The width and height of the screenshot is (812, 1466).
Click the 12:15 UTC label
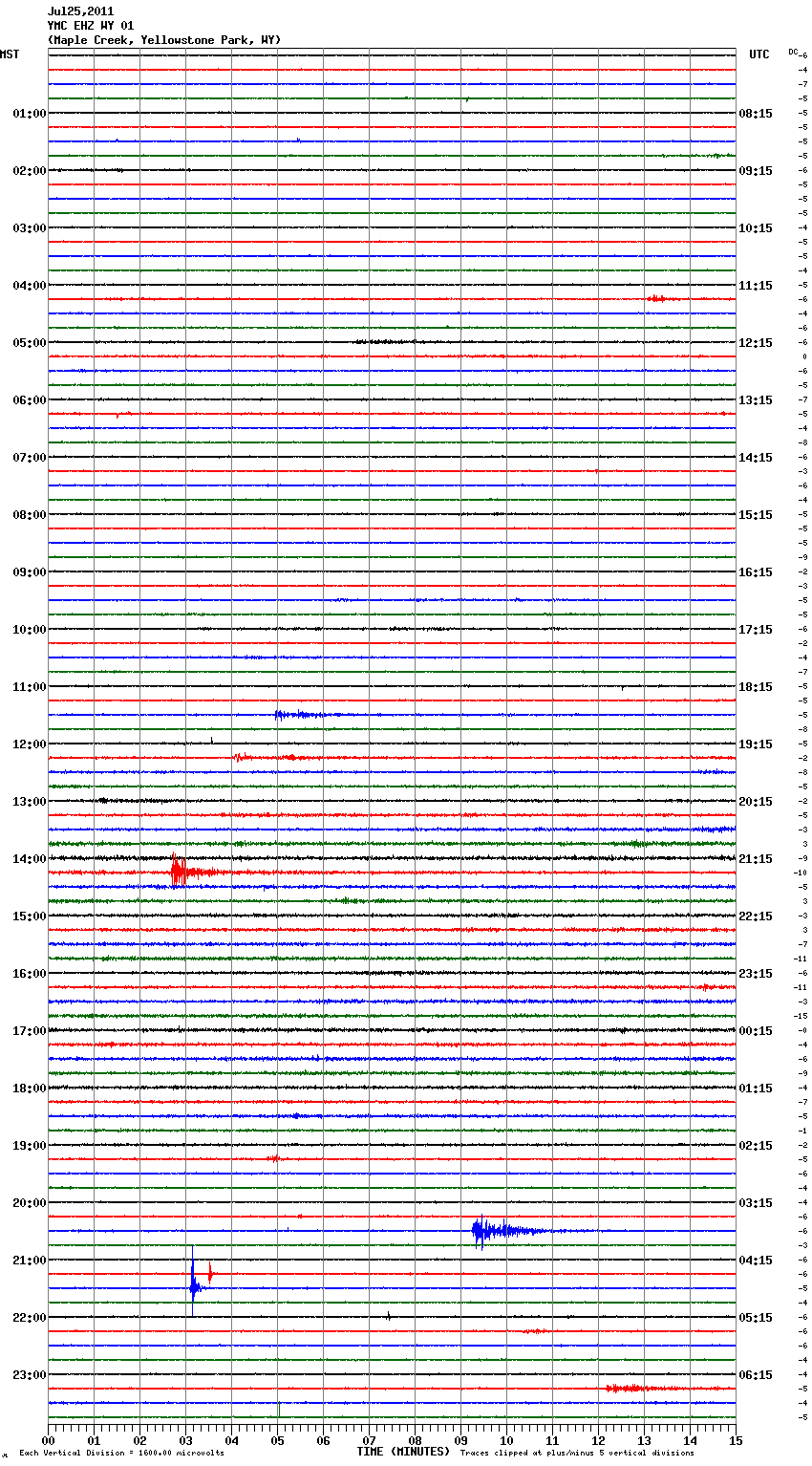(756, 343)
